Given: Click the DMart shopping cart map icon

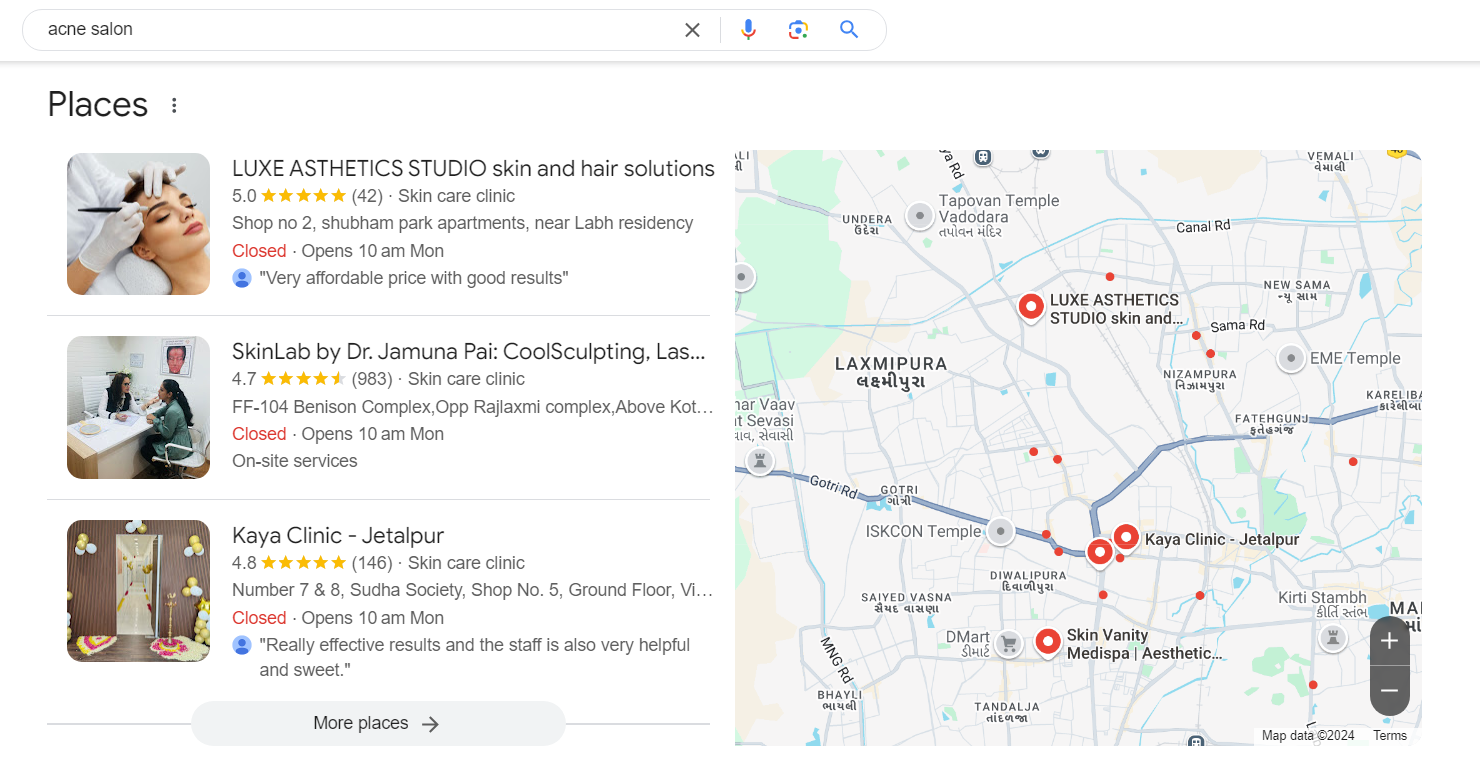Looking at the screenshot, I should click(1009, 643).
